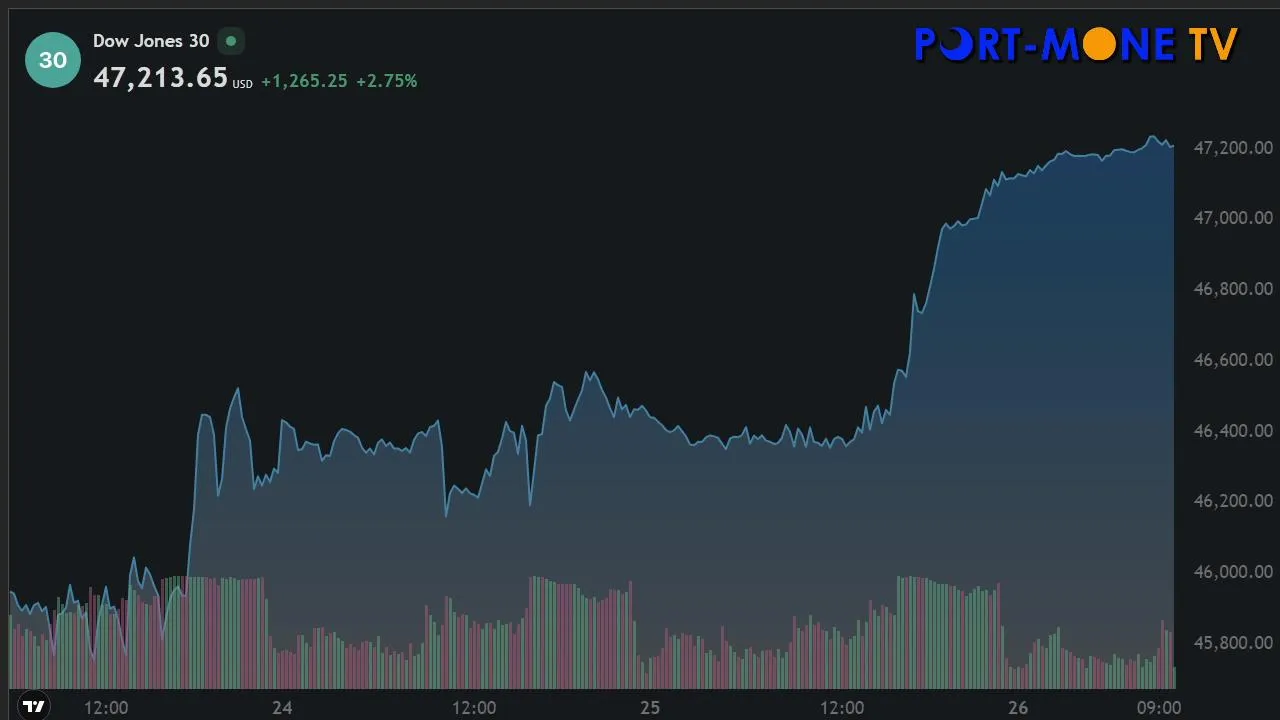Click the 25 date label on time axis
This screenshot has width=1280, height=720.
(650, 708)
